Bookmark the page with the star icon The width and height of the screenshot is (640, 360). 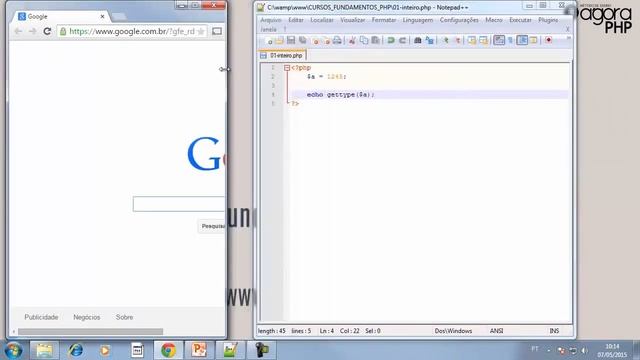(201, 31)
